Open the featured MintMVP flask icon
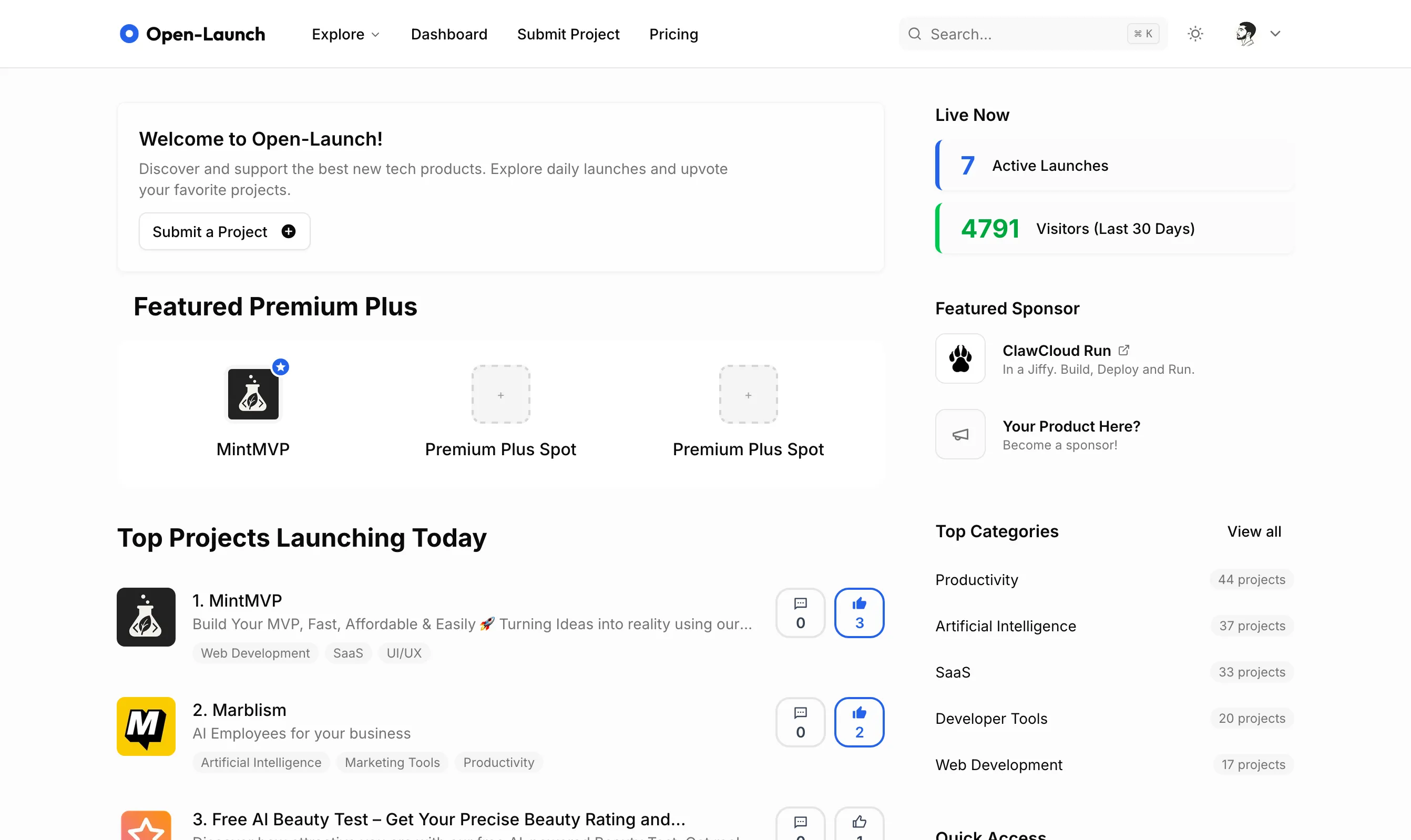Viewport: 1411px width, 840px height. (x=253, y=395)
